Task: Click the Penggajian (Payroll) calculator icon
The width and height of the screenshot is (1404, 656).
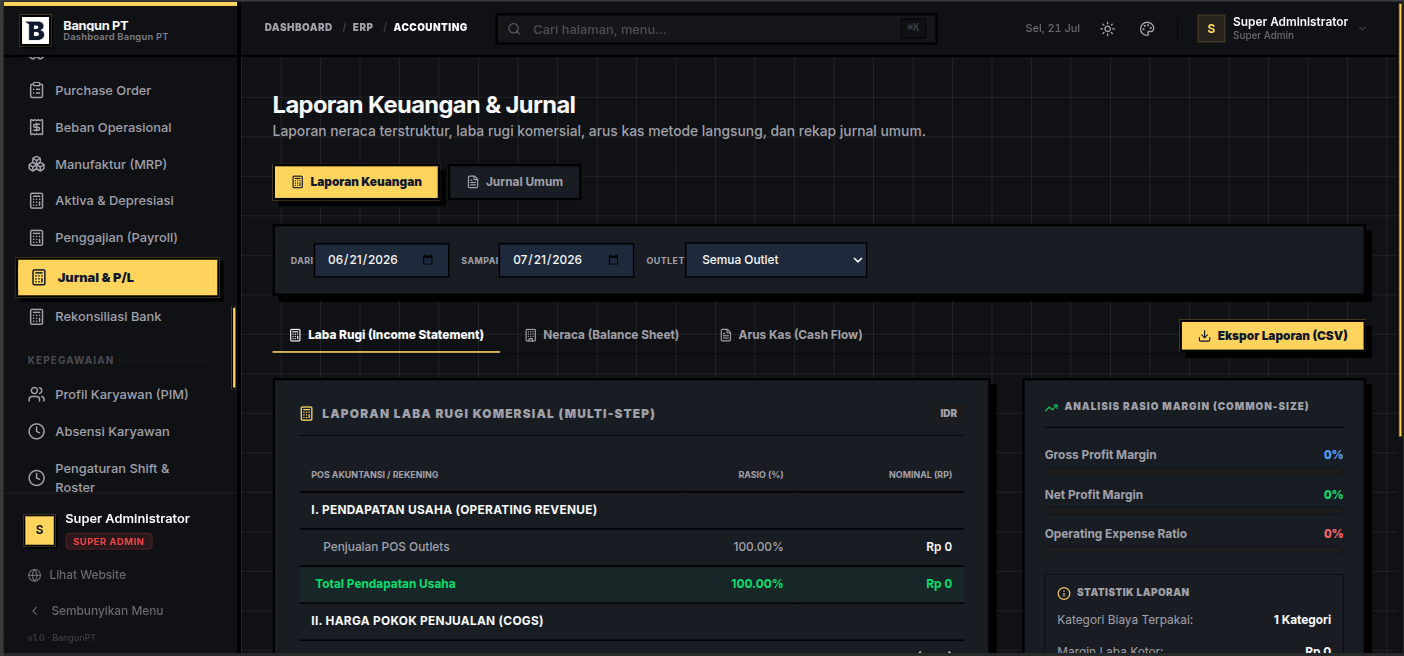Action: click(x=36, y=238)
